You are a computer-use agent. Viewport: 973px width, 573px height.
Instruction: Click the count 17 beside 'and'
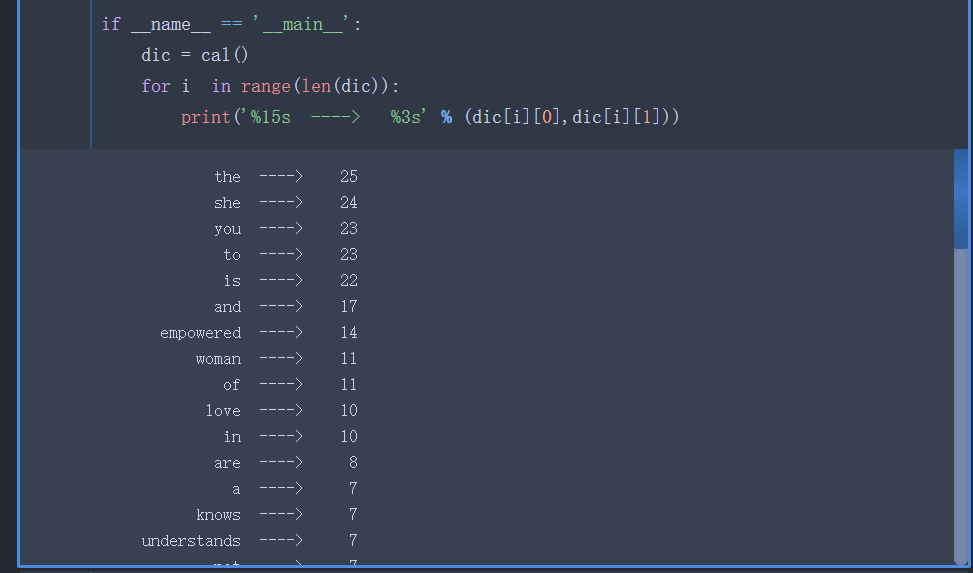(x=348, y=307)
